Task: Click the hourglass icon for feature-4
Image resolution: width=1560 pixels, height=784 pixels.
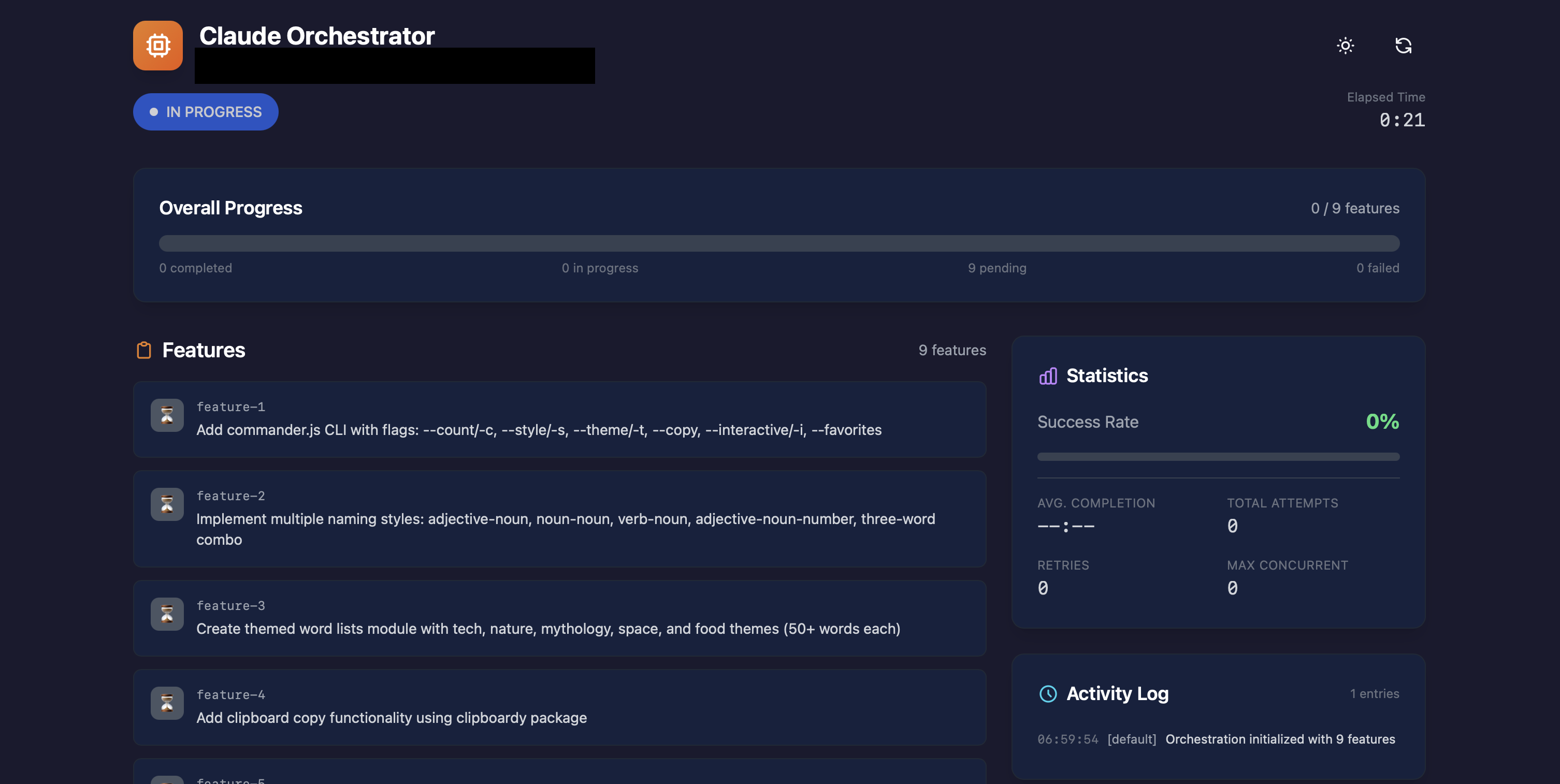Action: (167, 702)
